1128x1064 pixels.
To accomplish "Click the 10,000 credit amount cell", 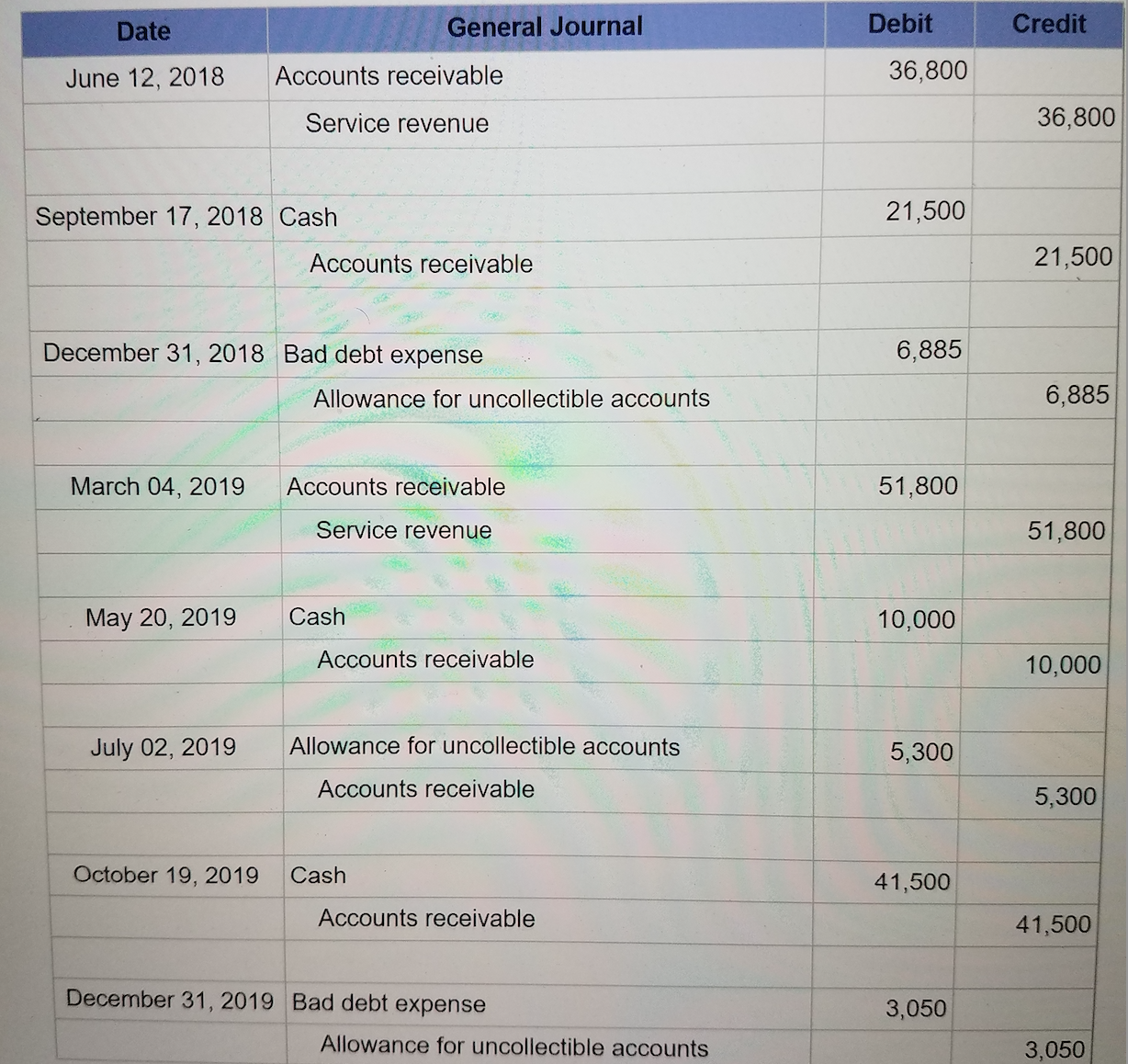I will click(1063, 665).
